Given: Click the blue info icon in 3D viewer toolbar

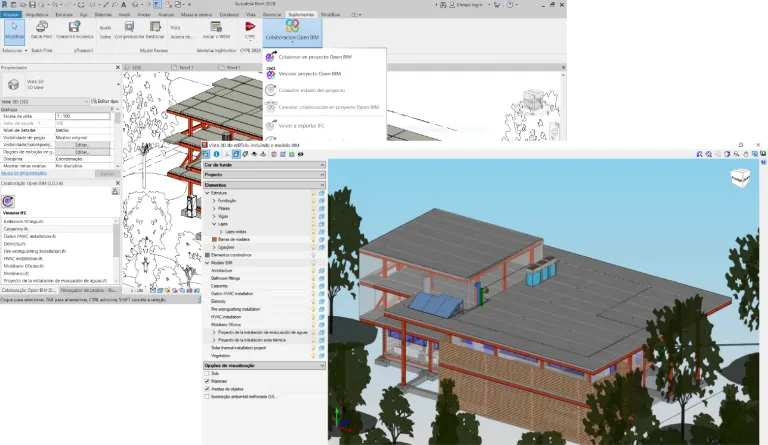Looking at the screenshot, I should click(x=216, y=154).
